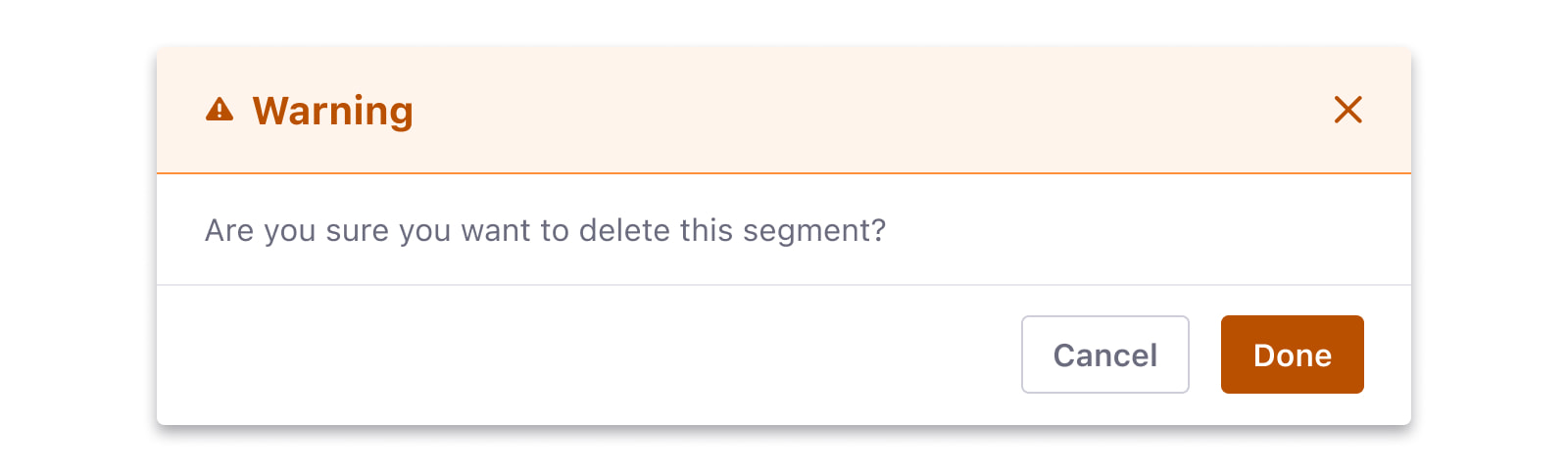Abort deletion using the outlined Cancel button

coord(1104,354)
